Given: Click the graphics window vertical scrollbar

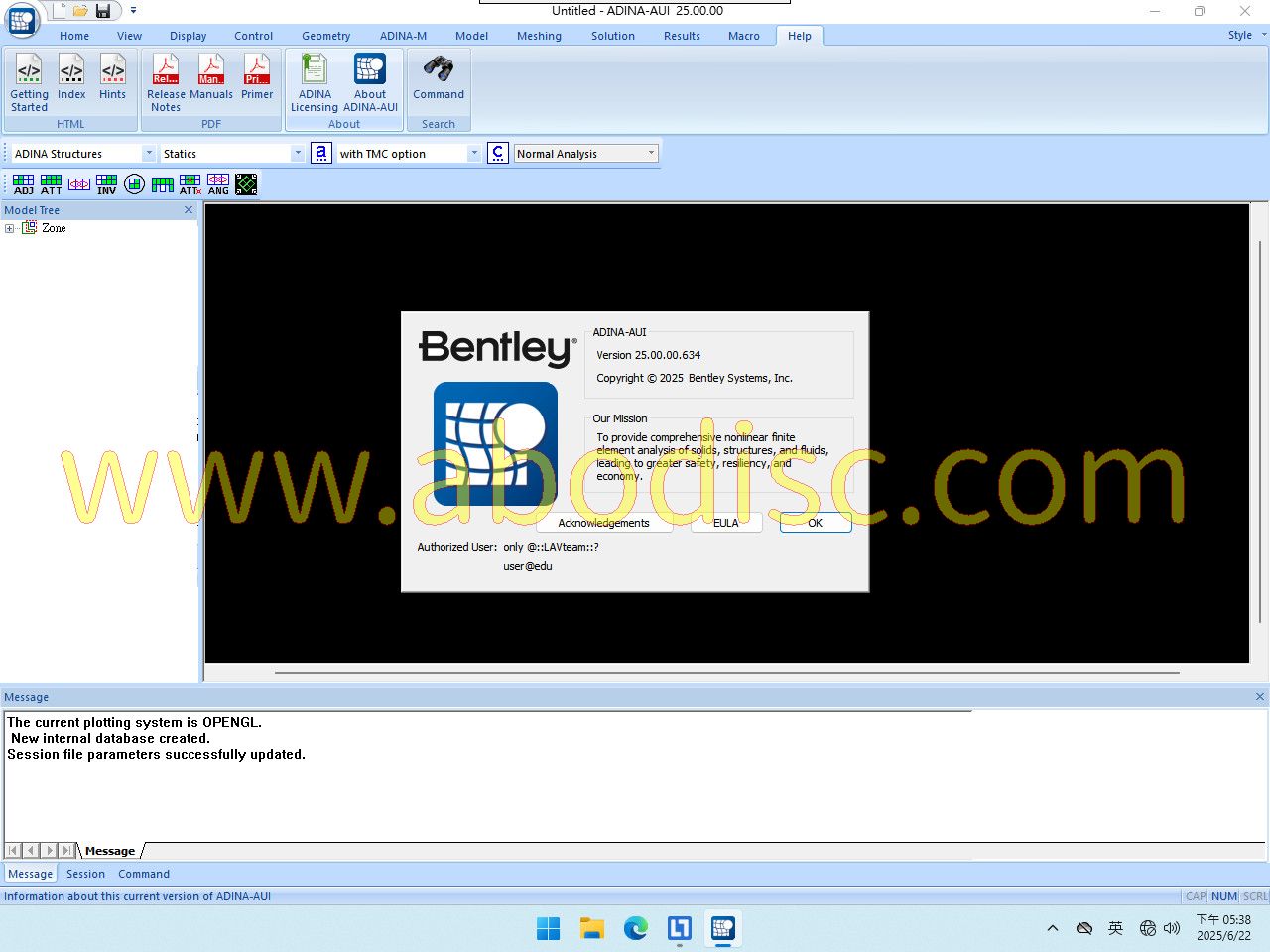Looking at the screenshot, I should pyautogui.click(x=1260, y=430).
